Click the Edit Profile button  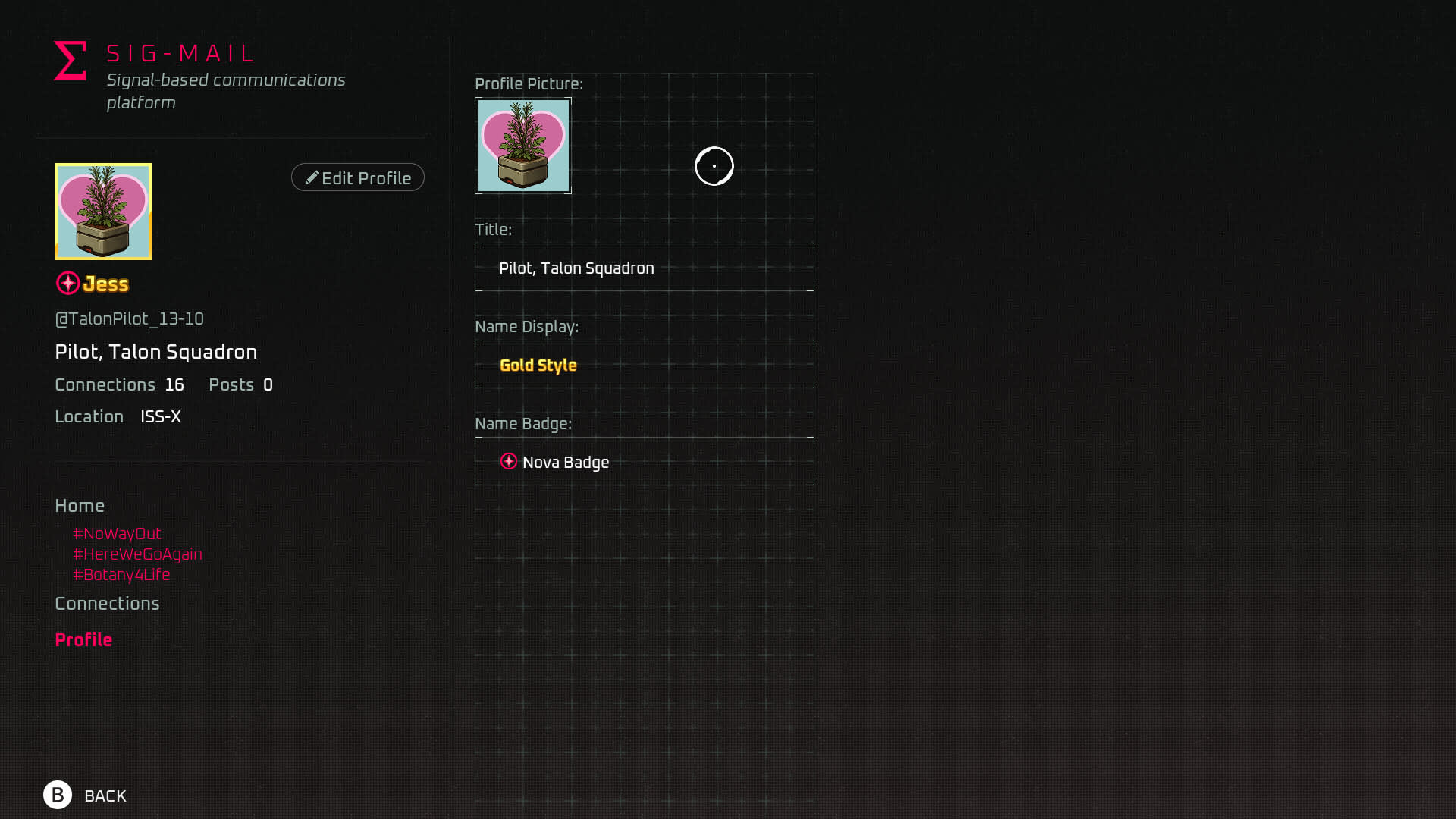(x=358, y=177)
